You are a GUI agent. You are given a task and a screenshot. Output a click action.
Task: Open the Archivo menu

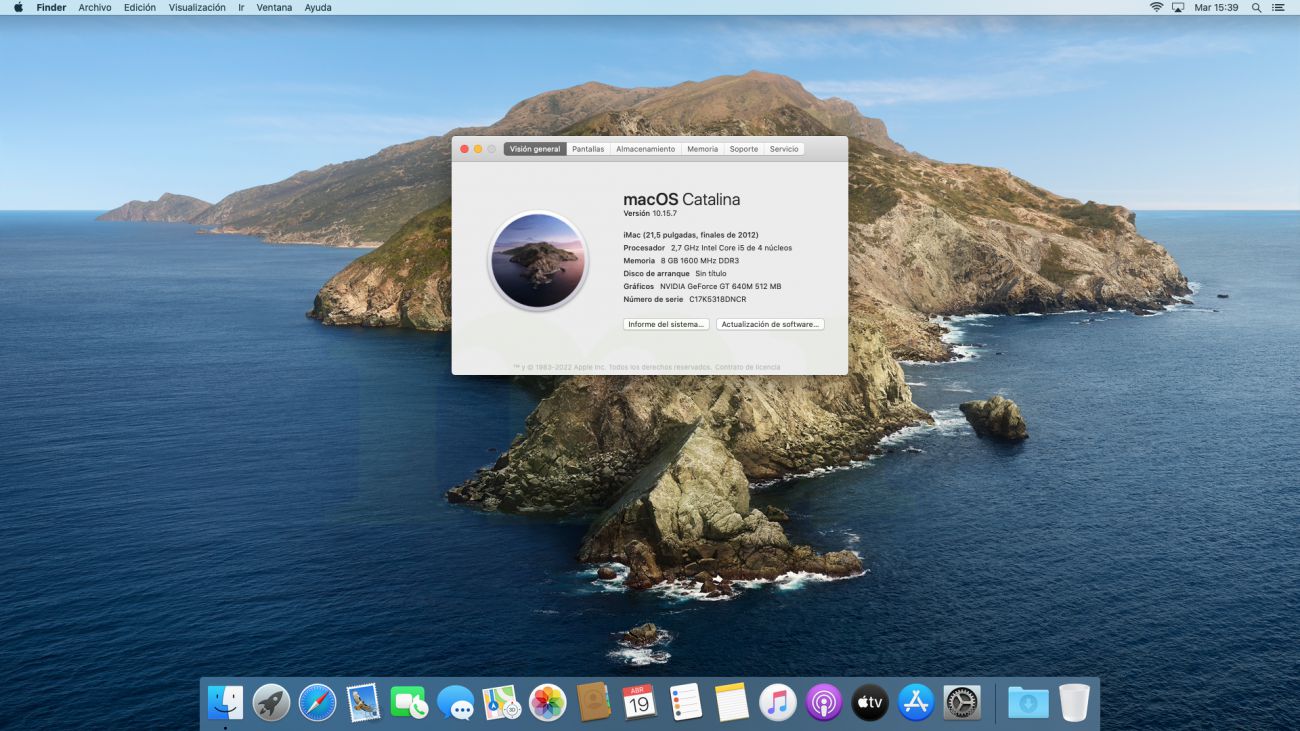coord(95,7)
